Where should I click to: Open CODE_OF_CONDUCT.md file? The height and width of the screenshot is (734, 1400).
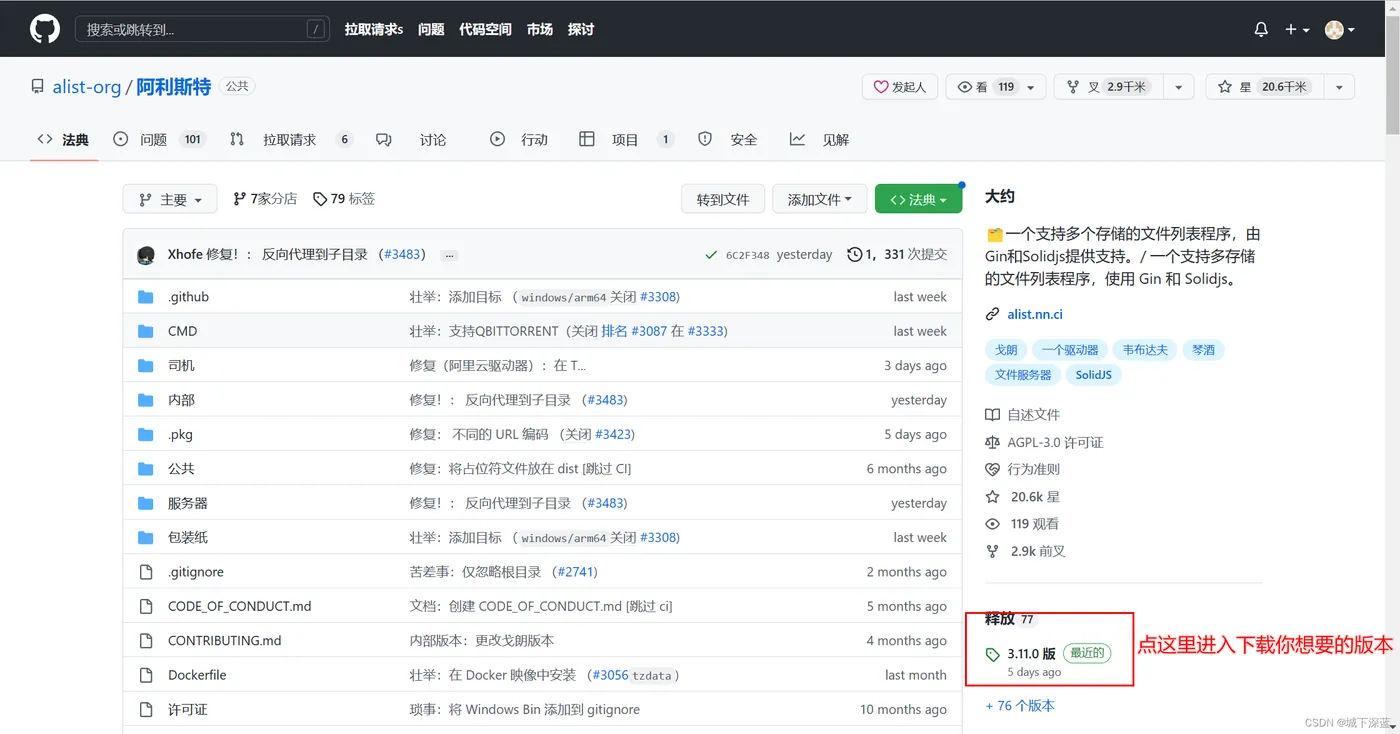pos(240,606)
